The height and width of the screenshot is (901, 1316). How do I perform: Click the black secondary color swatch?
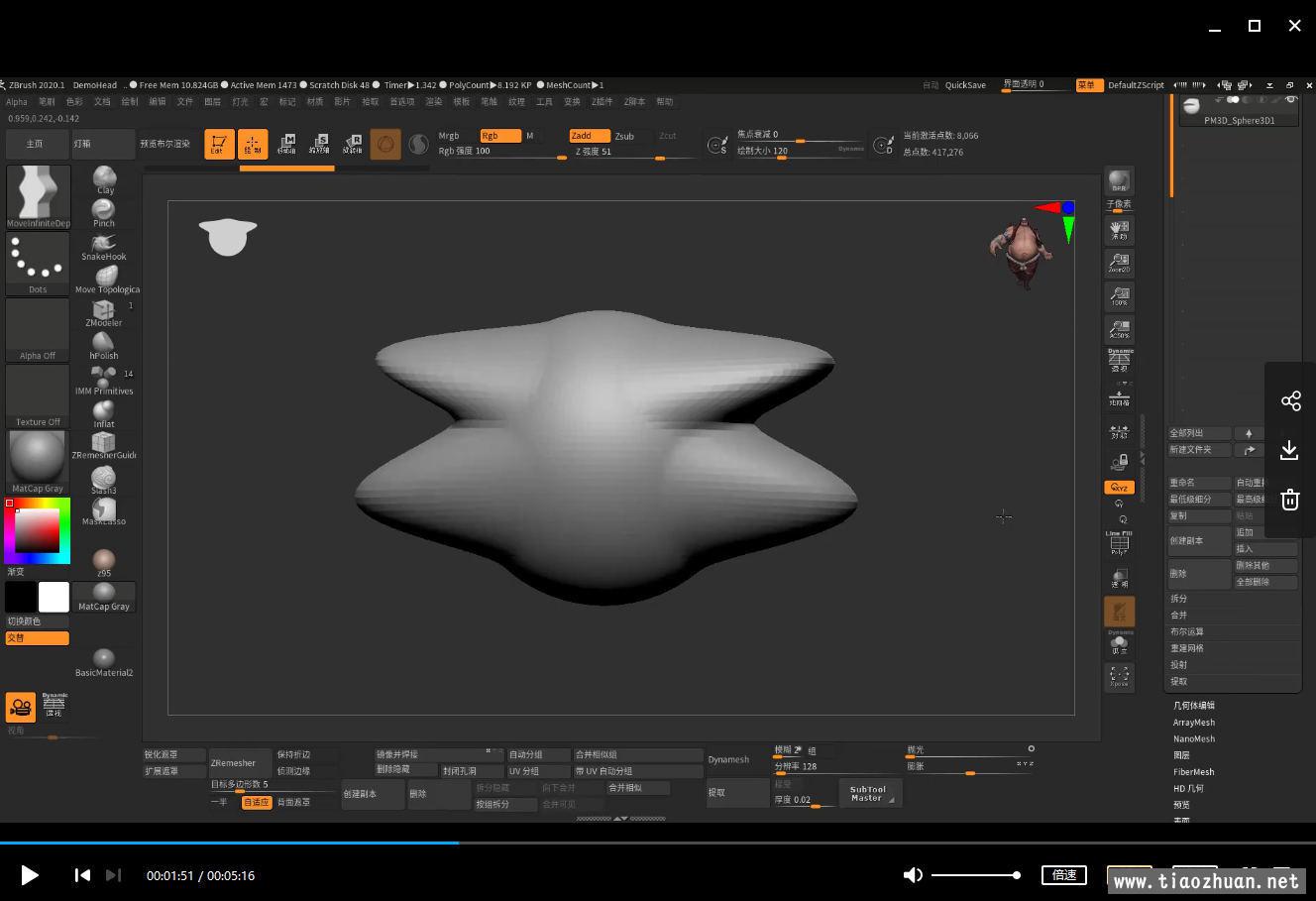pos(21,597)
